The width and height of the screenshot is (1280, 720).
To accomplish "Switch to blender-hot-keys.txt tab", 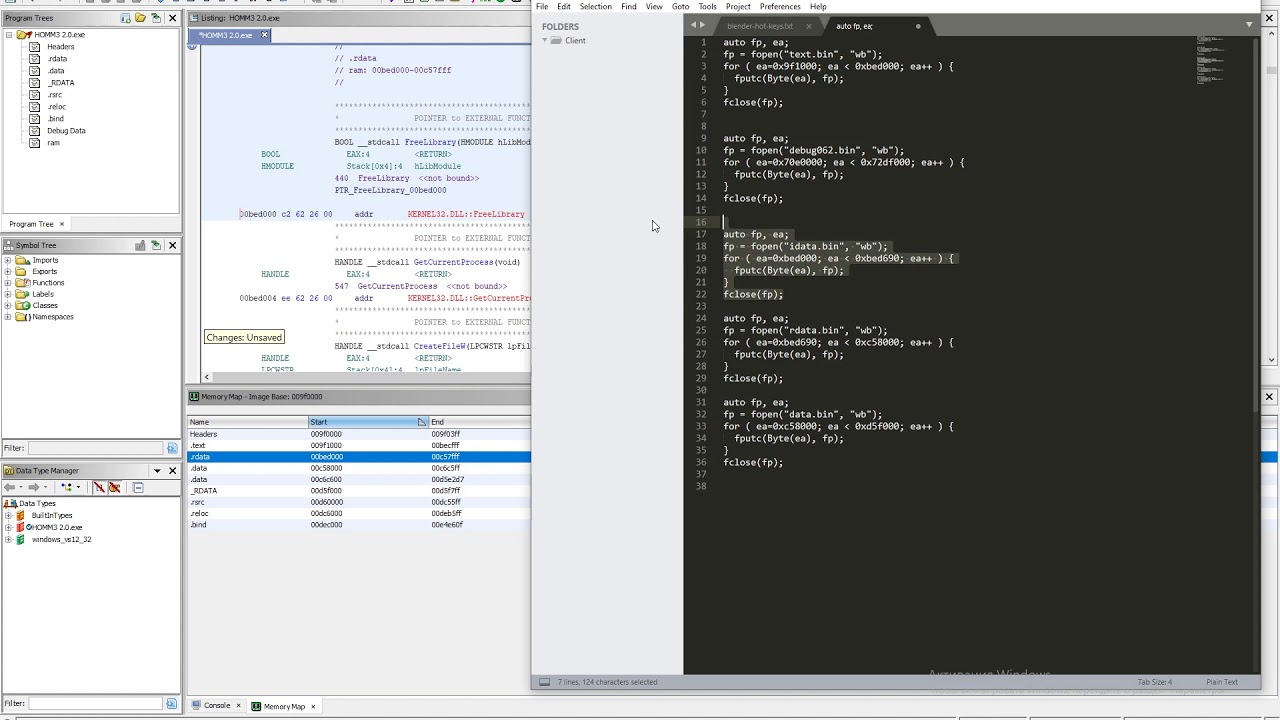I will point(760,26).
